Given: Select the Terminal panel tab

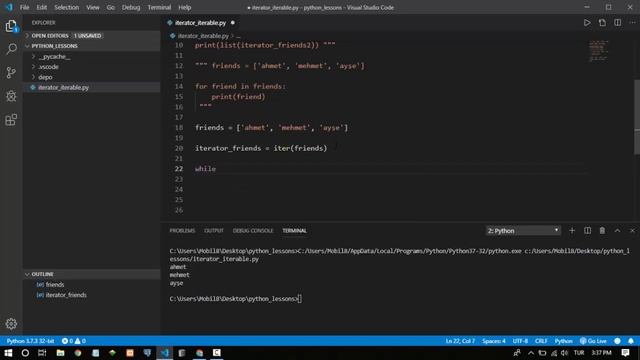Looking at the screenshot, I should (x=294, y=231).
